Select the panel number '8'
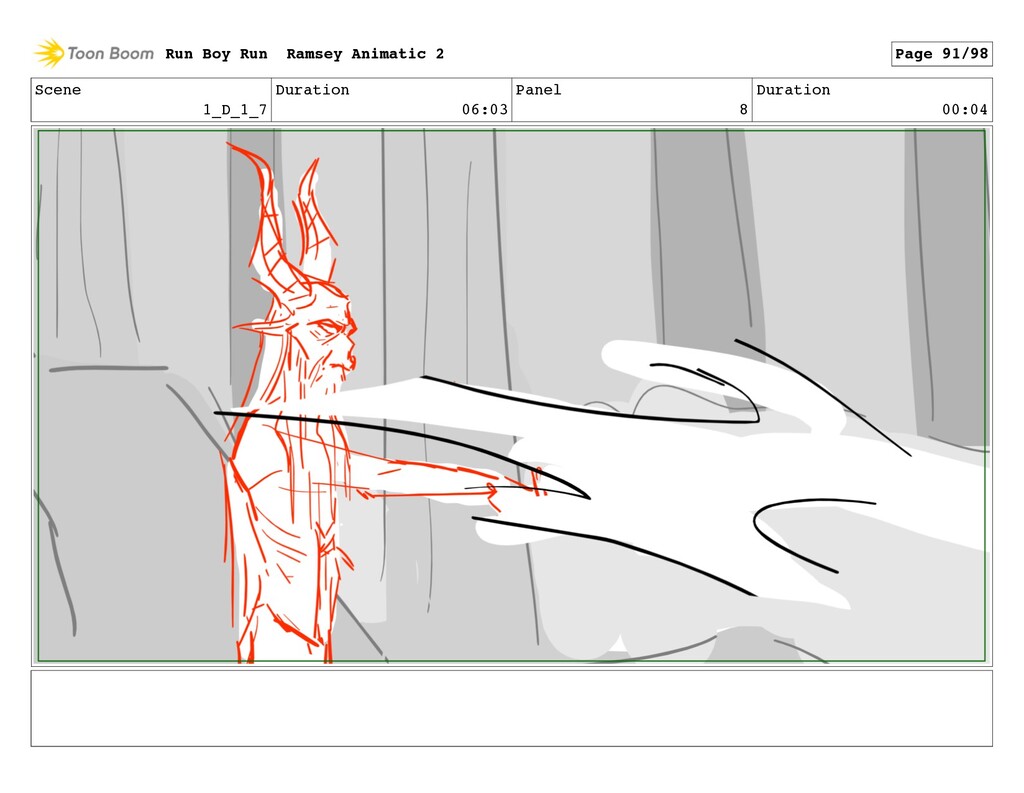 point(743,110)
